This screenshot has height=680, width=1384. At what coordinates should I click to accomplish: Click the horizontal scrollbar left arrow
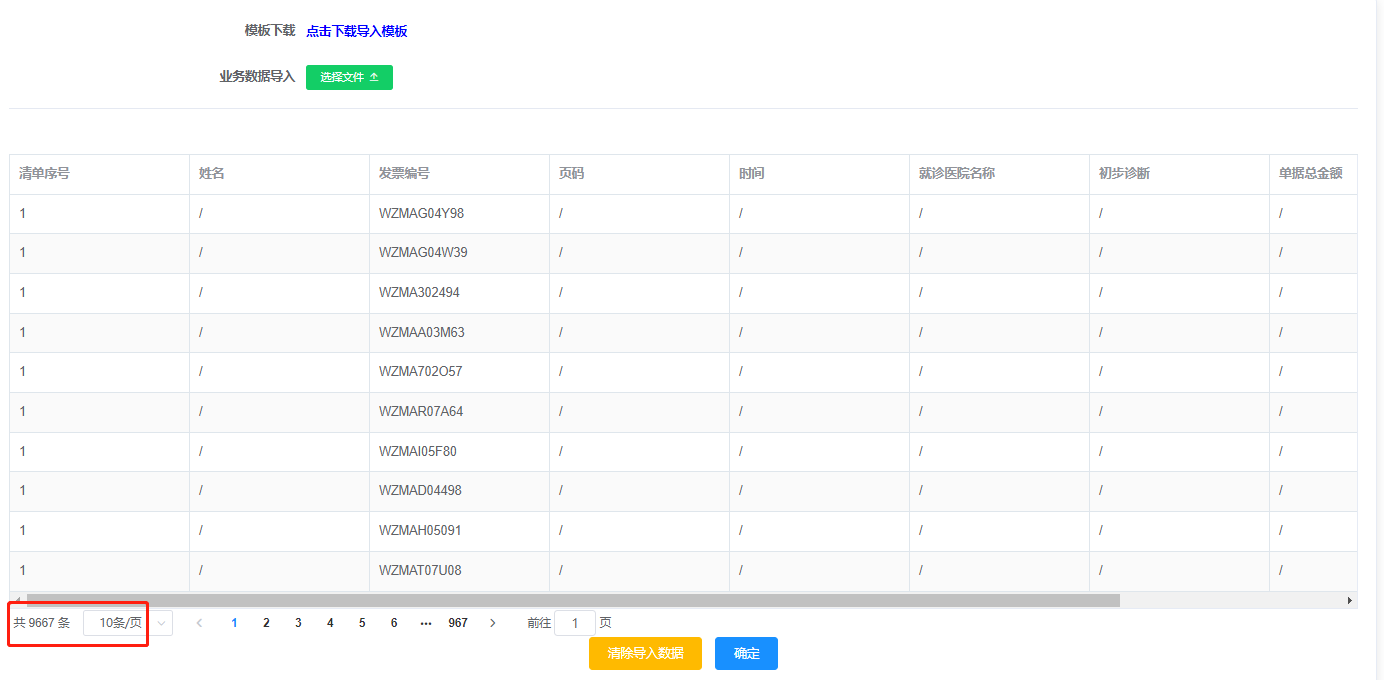point(17,600)
